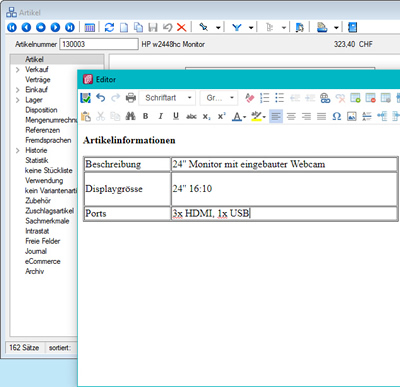
Task: Choose font color in Editor
Action: click(237, 116)
